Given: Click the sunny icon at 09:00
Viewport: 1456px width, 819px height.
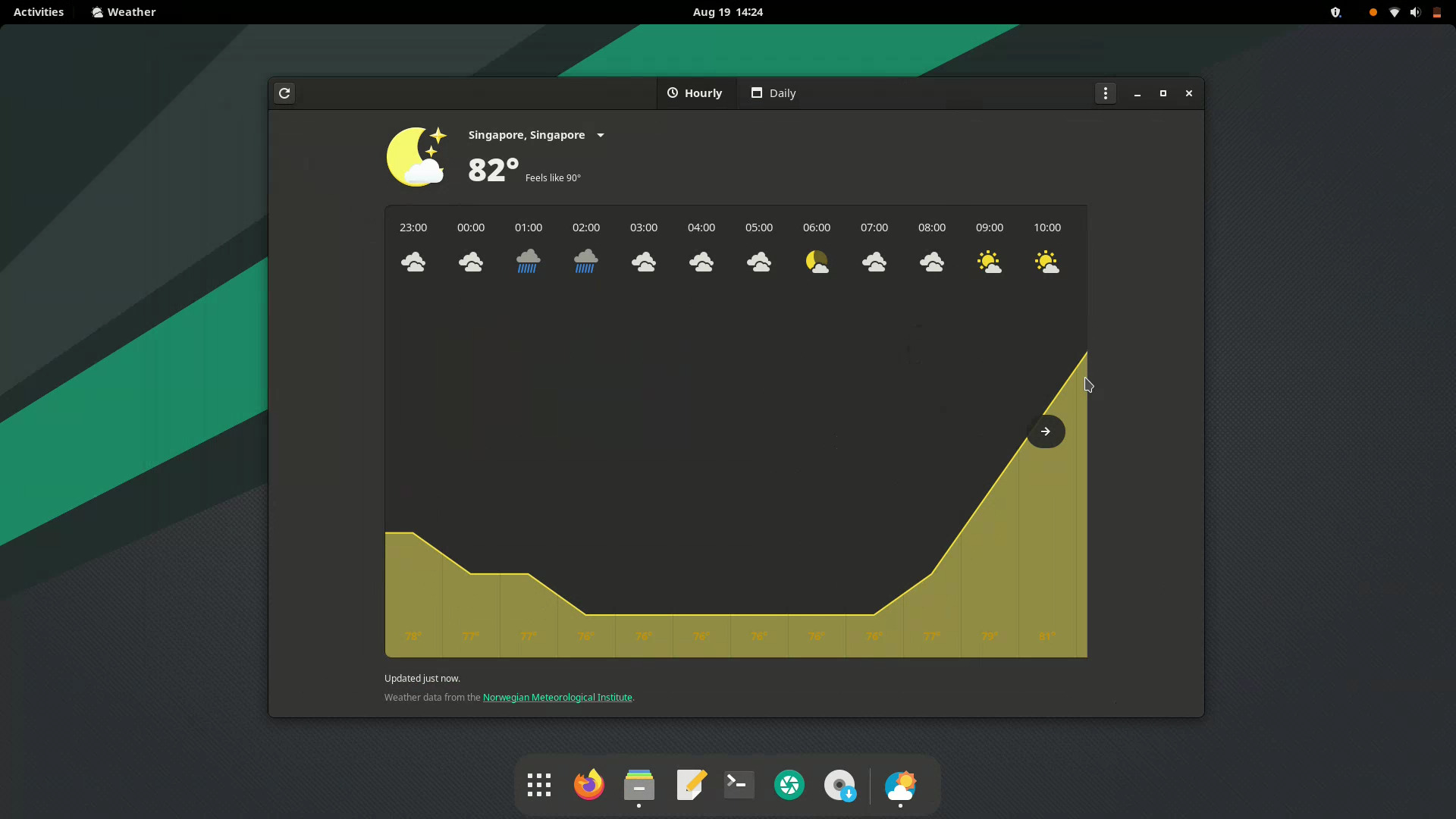Looking at the screenshot, I should 990,262.
